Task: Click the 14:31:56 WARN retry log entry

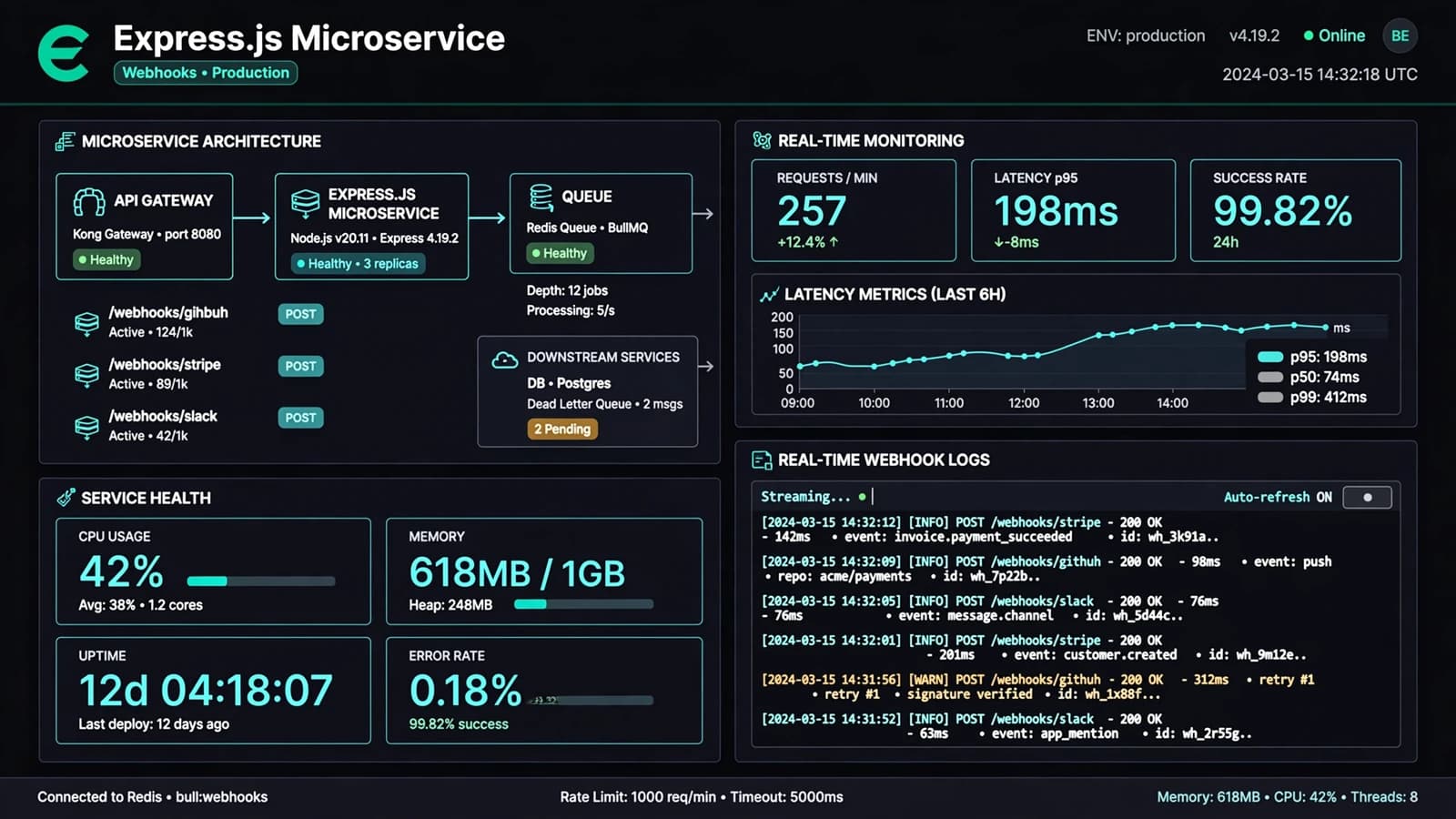Action: (x=1037, y=686)
